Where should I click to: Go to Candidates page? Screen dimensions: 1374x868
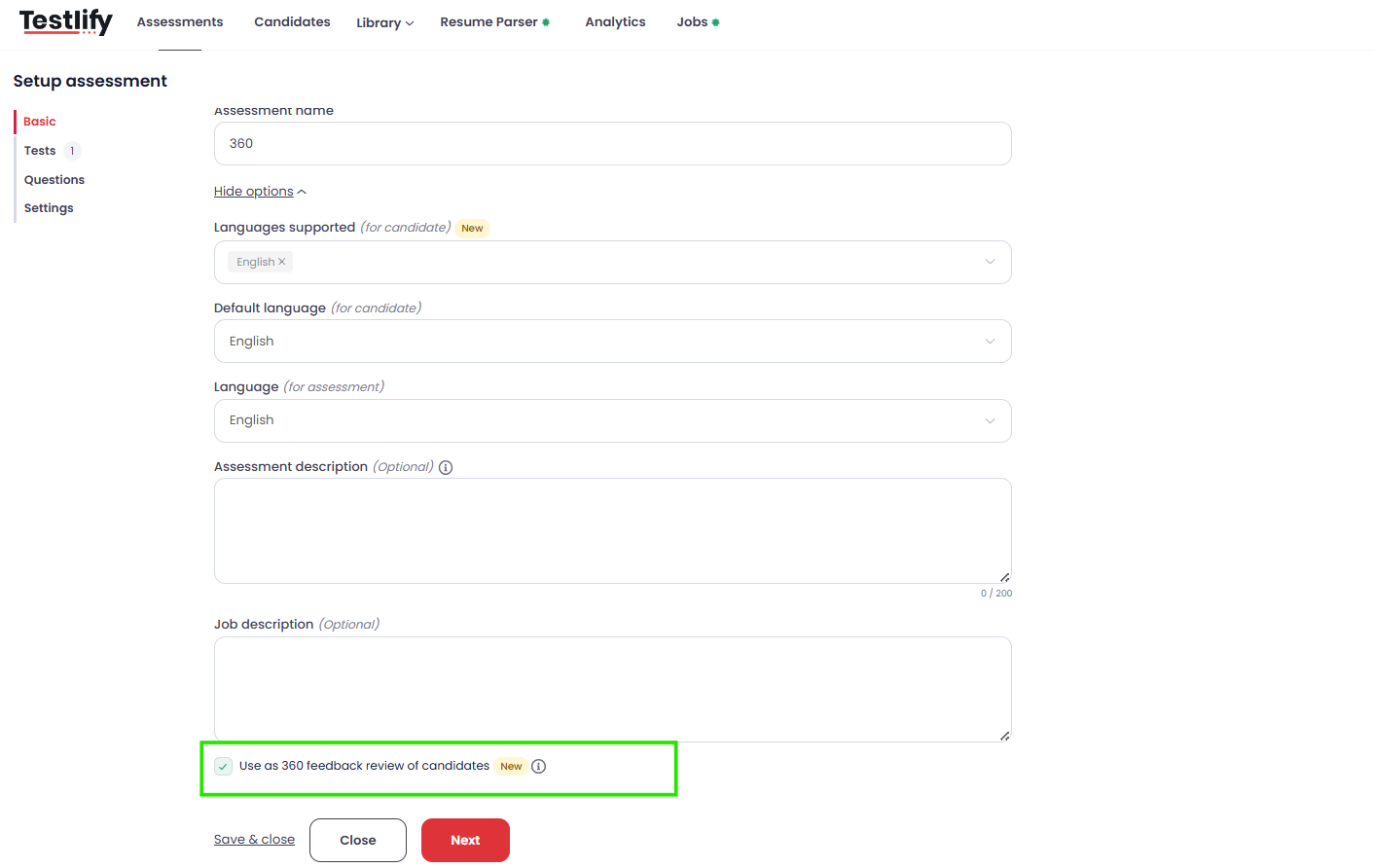click(292, 22)
